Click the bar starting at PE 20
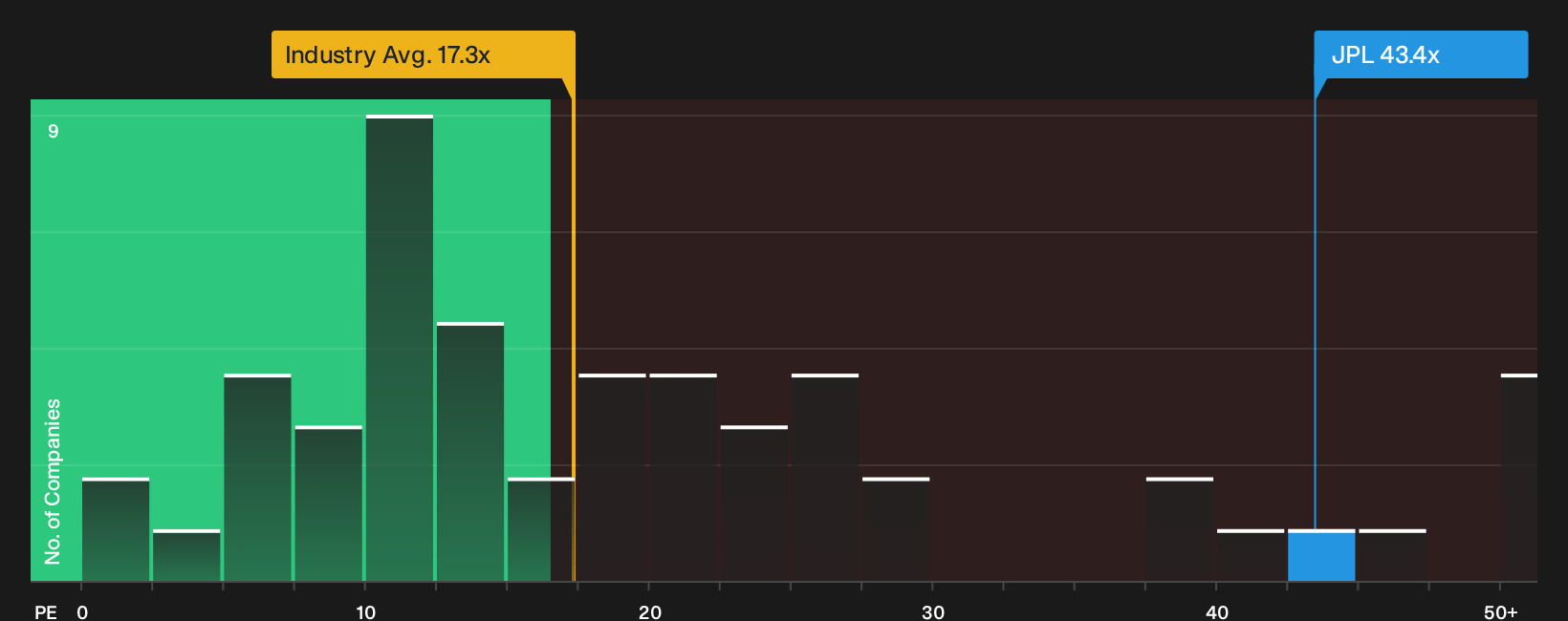1568x621 pixels. pyautogui.click(x=684, y=478)
